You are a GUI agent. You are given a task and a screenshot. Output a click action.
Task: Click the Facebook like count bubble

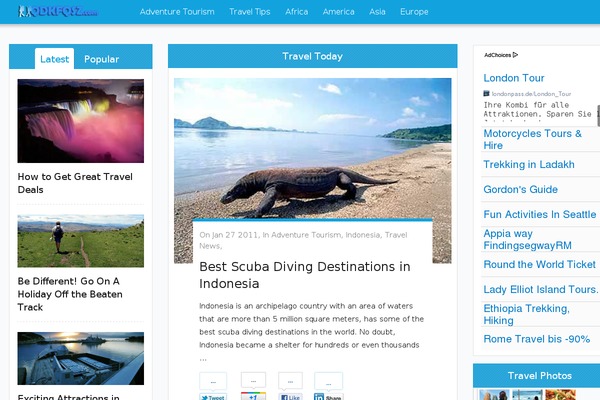pyautogui.click(x=290, y=382)
